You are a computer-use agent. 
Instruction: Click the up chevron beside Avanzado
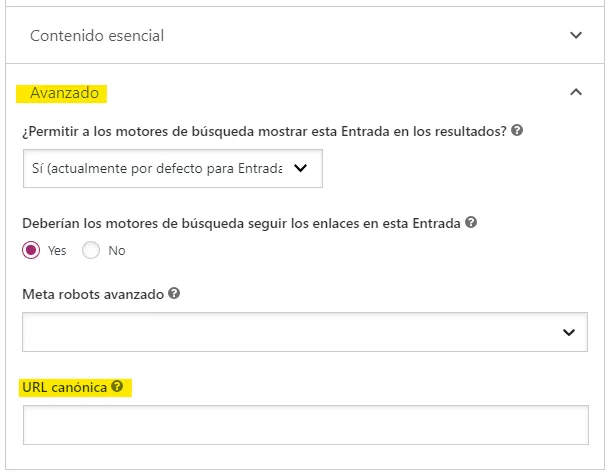tap(576, 92)
